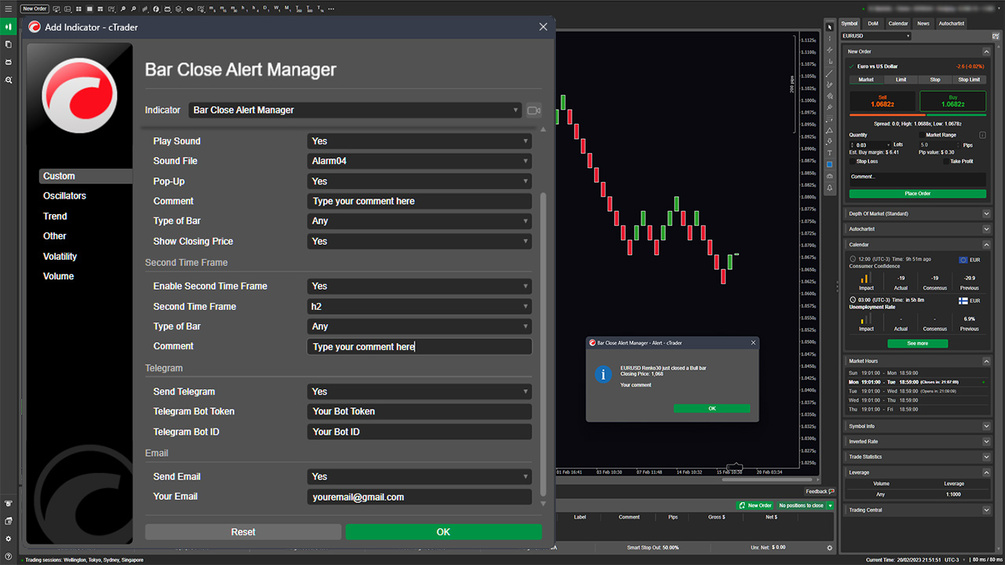The width and height of the screenshot is (1005, 565).
Task: Open the Sound File Alarm04 dropdown
Action: click(x=419, y=161)
